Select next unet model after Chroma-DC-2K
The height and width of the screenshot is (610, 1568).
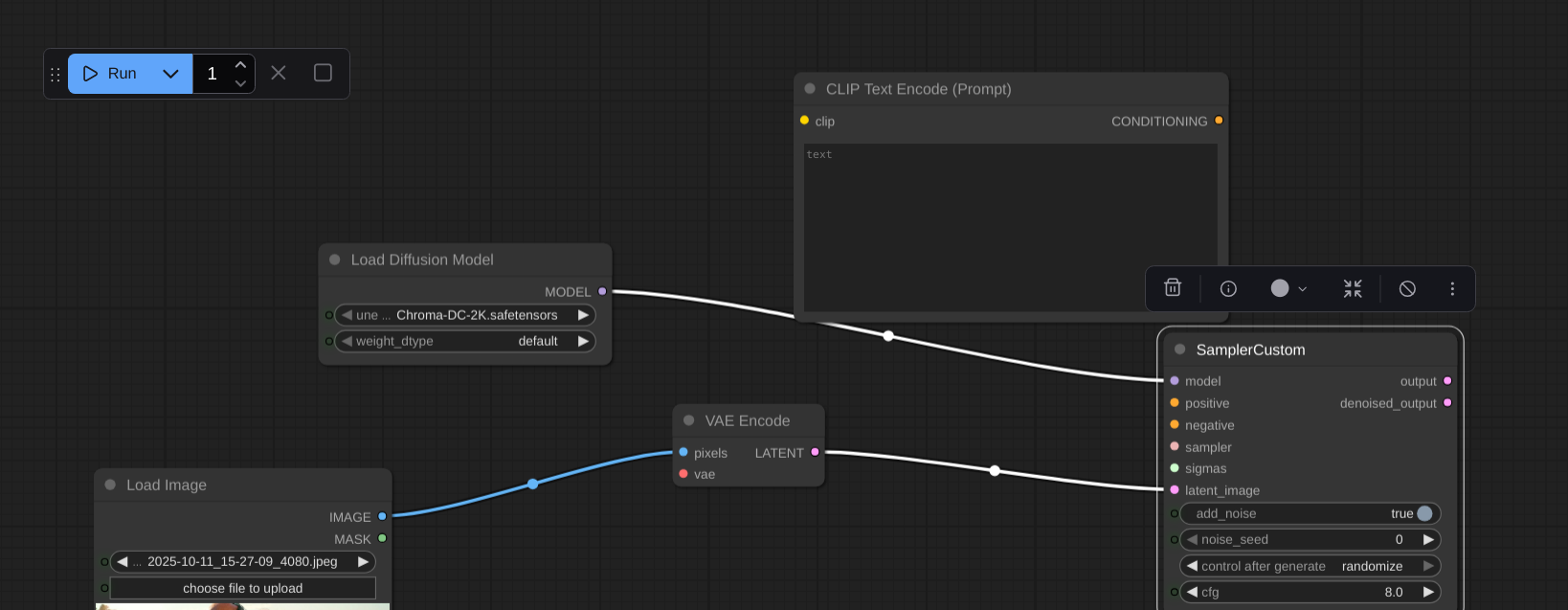(583, 315)
